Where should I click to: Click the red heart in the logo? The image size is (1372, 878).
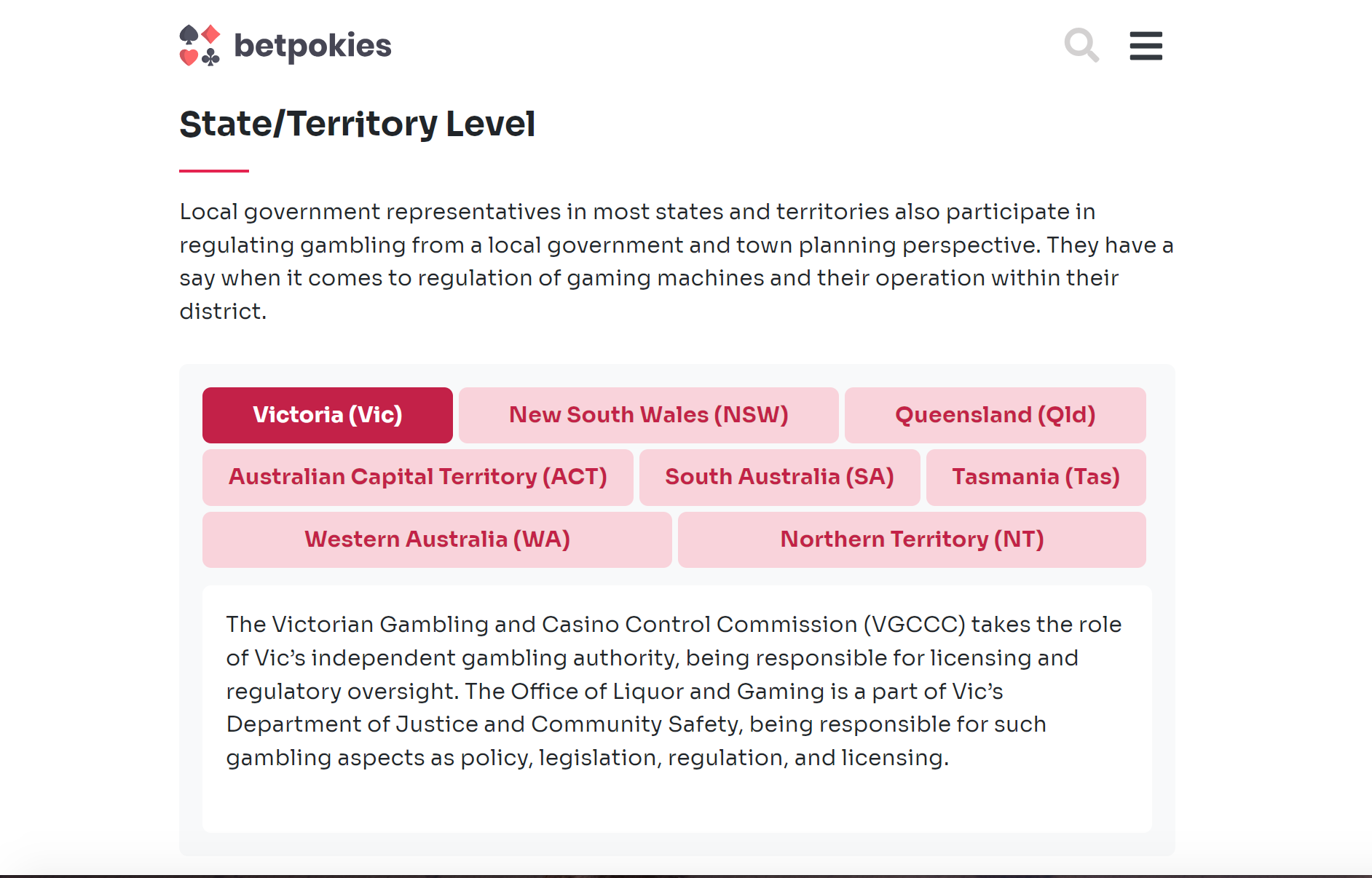click(189, 57)
